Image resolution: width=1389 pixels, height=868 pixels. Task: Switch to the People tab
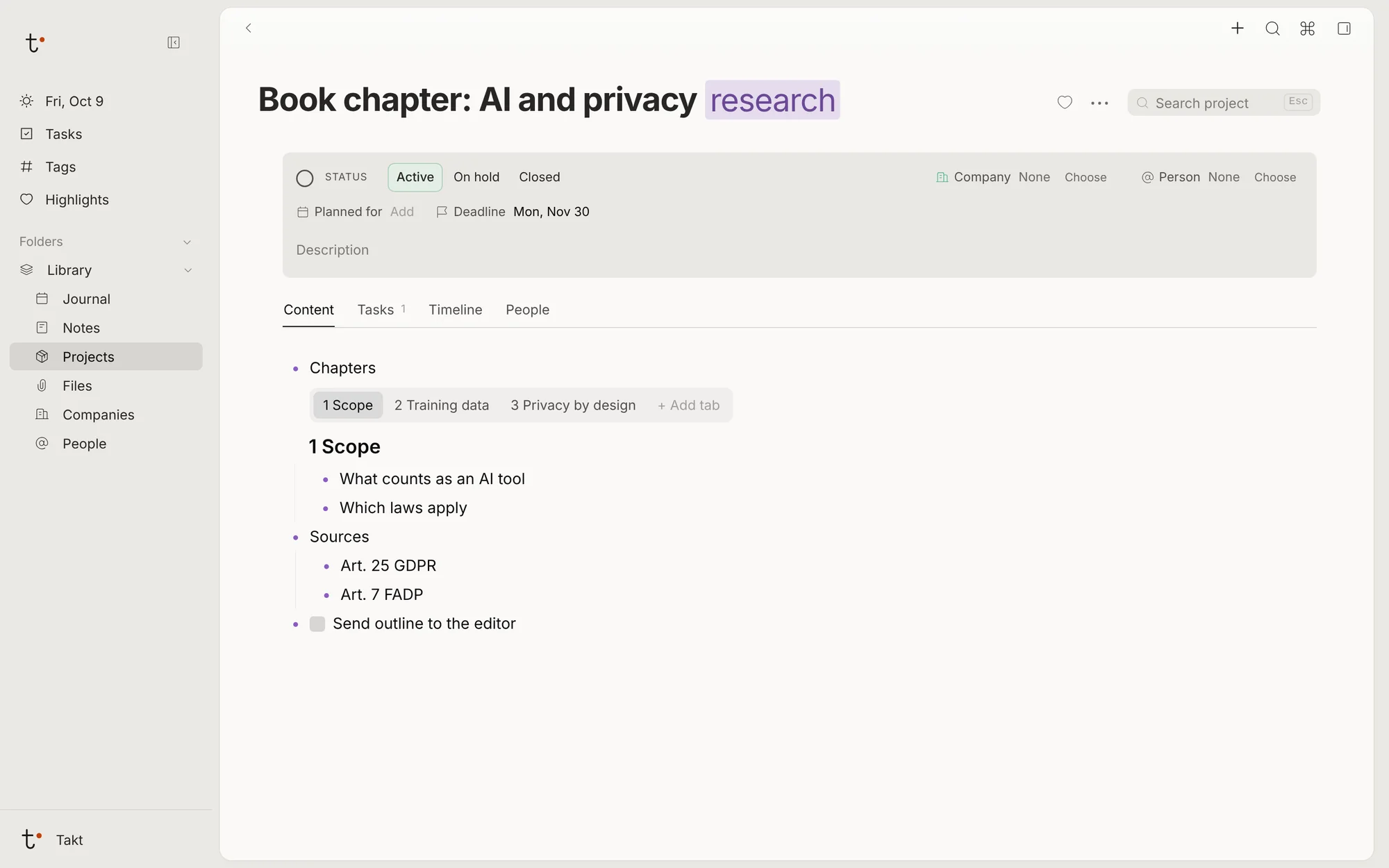point(527,310)
